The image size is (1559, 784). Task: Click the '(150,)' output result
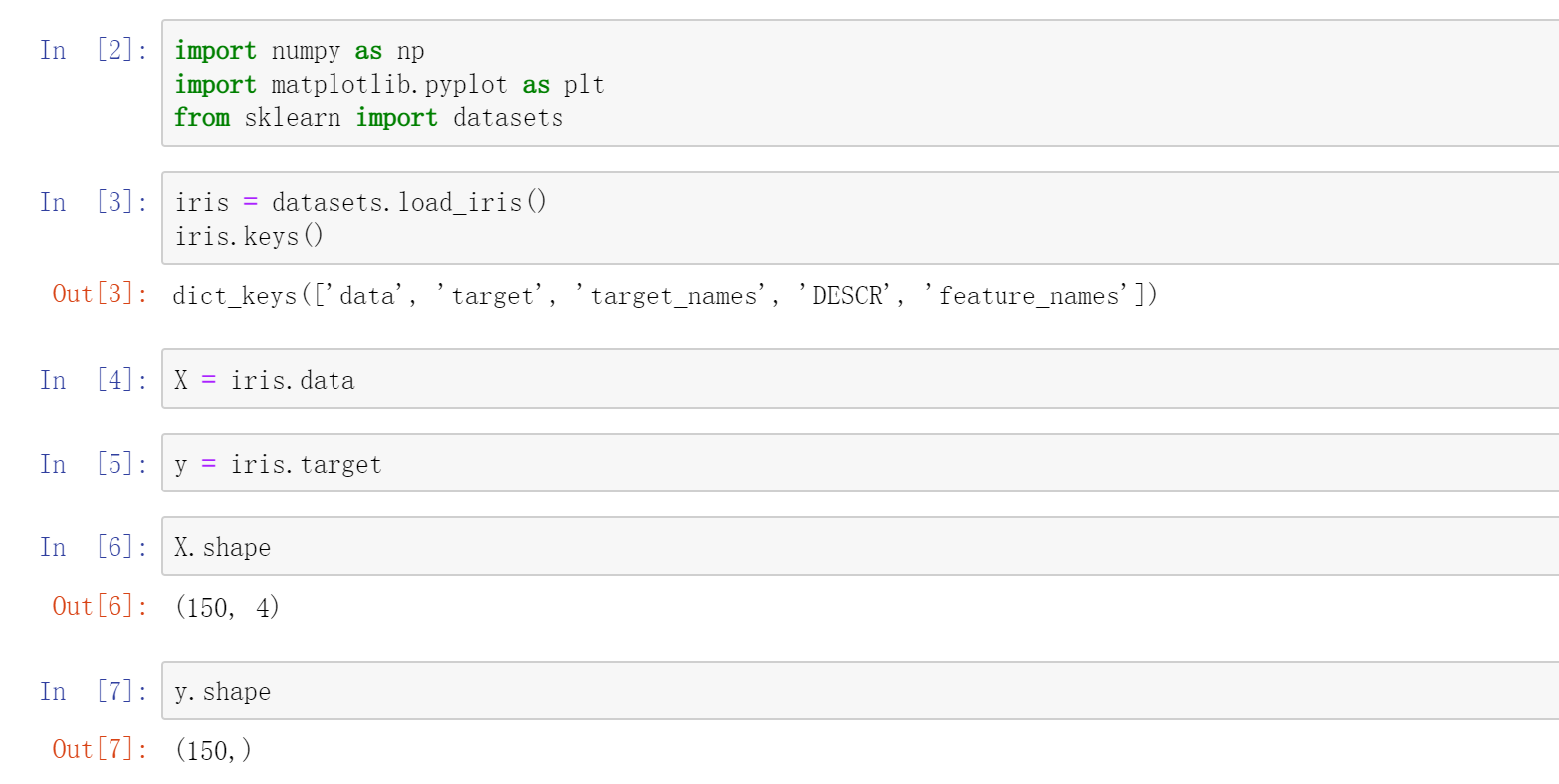(x=213, y=750)
